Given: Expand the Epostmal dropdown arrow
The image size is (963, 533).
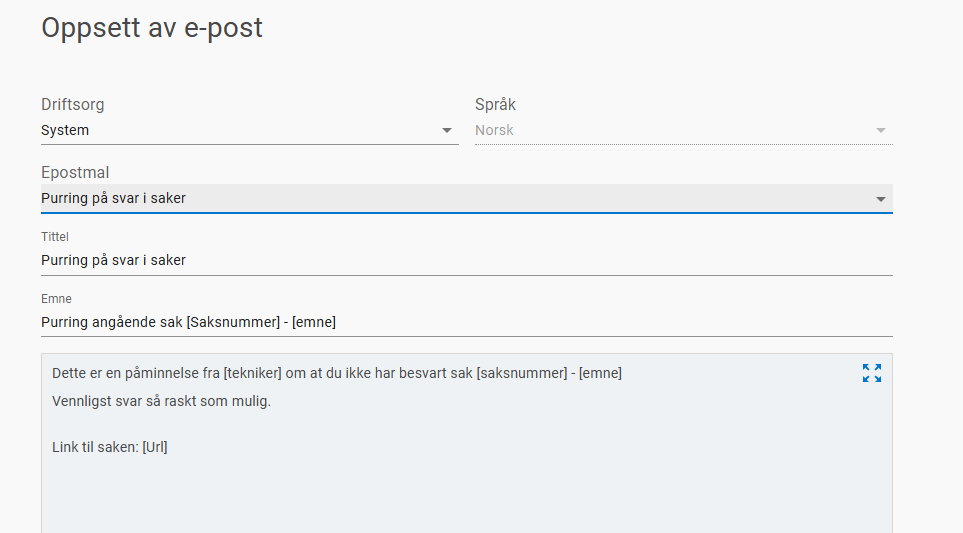Looking at the screenshot, I should pos(880,199).
